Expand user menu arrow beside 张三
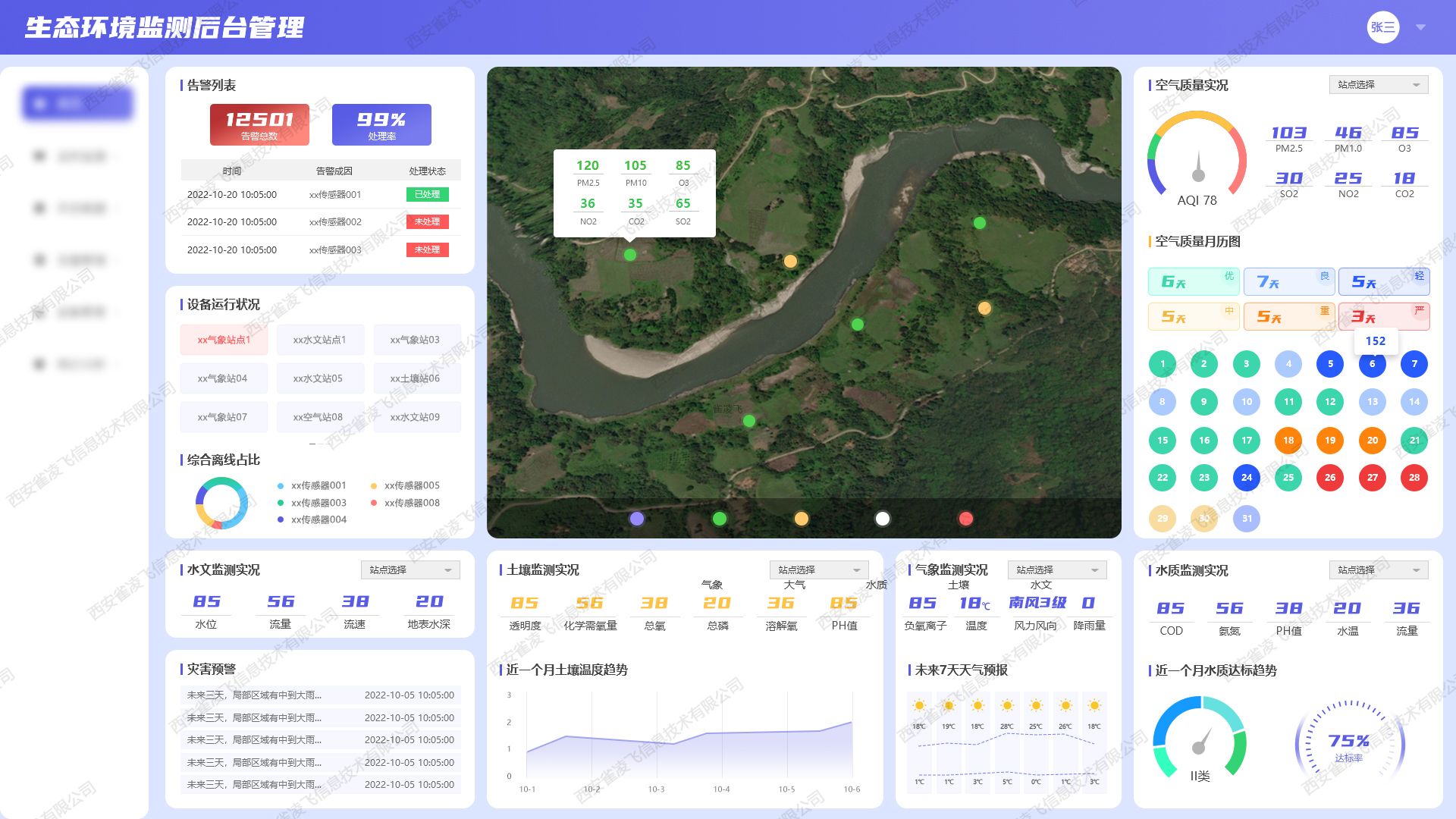This screenshot has width=1456, height=819. click(x=1420, y=27)
